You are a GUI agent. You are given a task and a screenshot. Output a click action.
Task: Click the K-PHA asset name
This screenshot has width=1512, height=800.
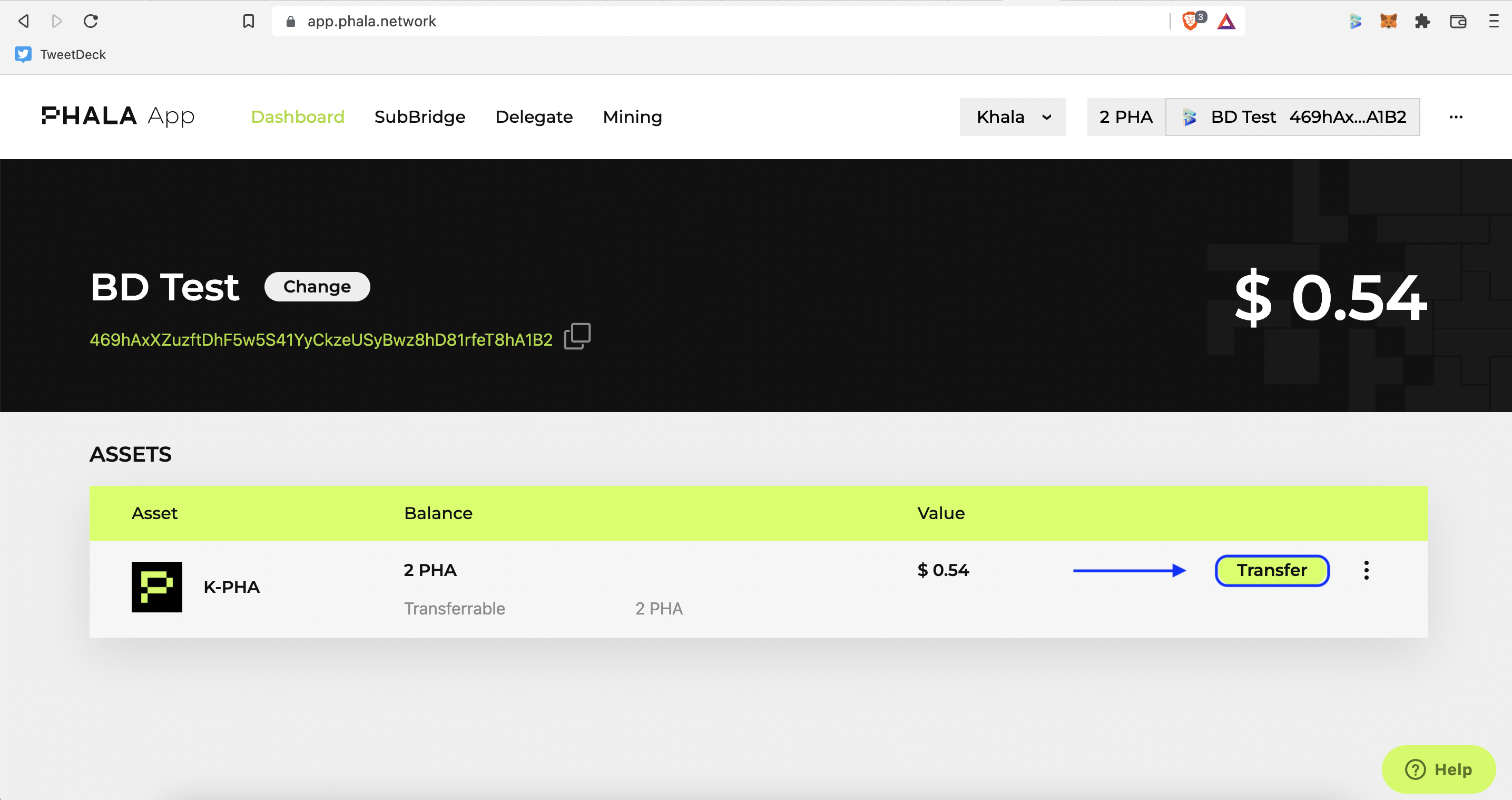(x=231, y=587)
